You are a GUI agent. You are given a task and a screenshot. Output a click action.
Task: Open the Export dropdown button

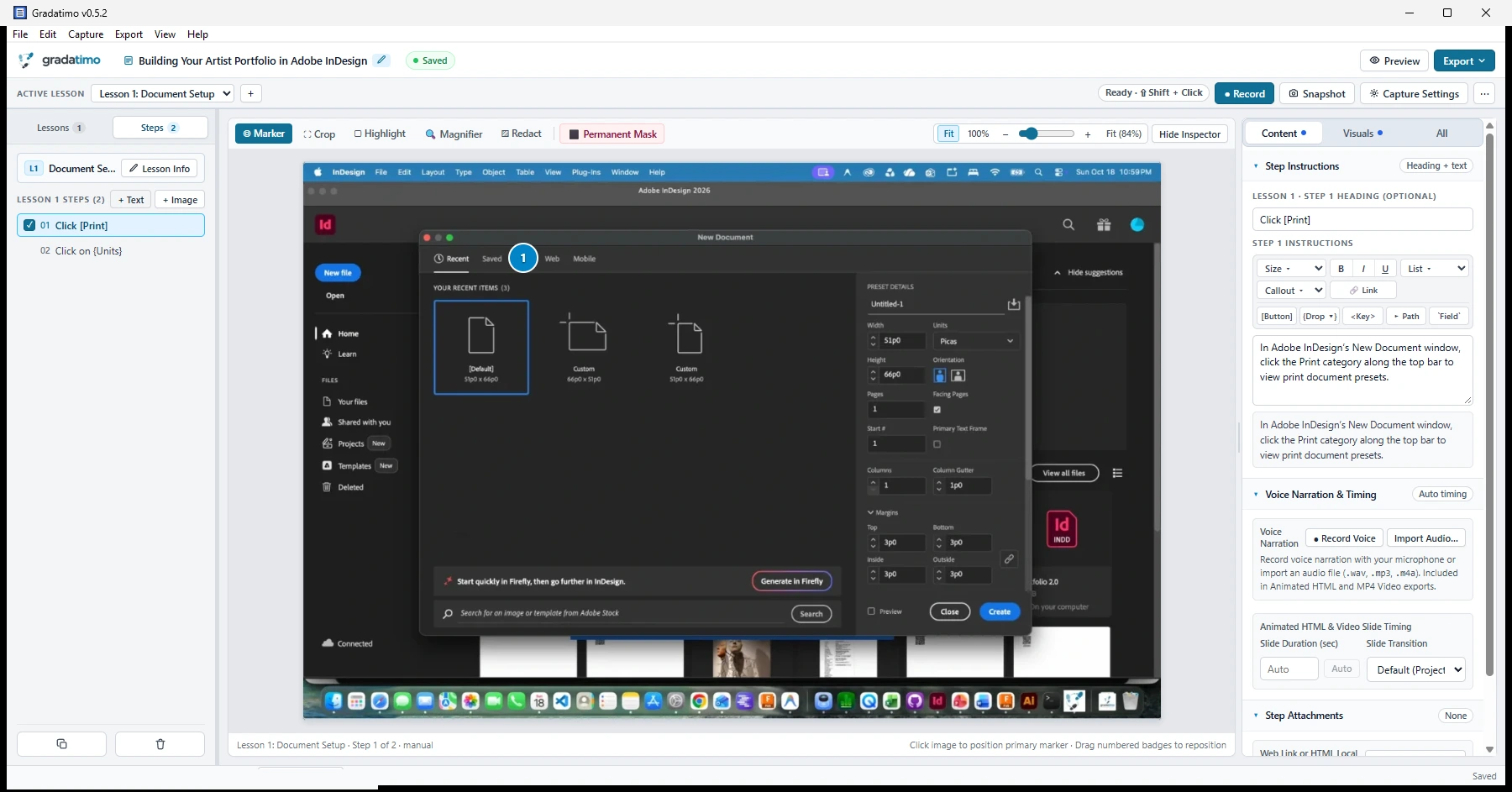tap(1464, 60)
